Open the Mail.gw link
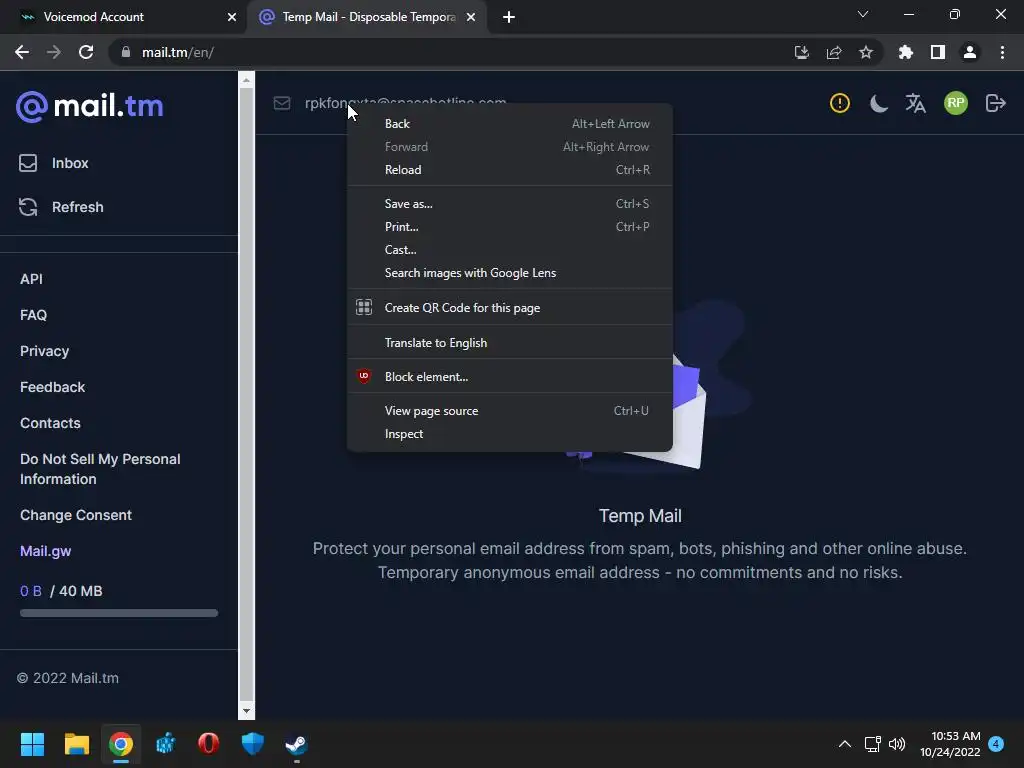Image resolution: width=1024 pixels, height=768 pixels. (46, 551)
